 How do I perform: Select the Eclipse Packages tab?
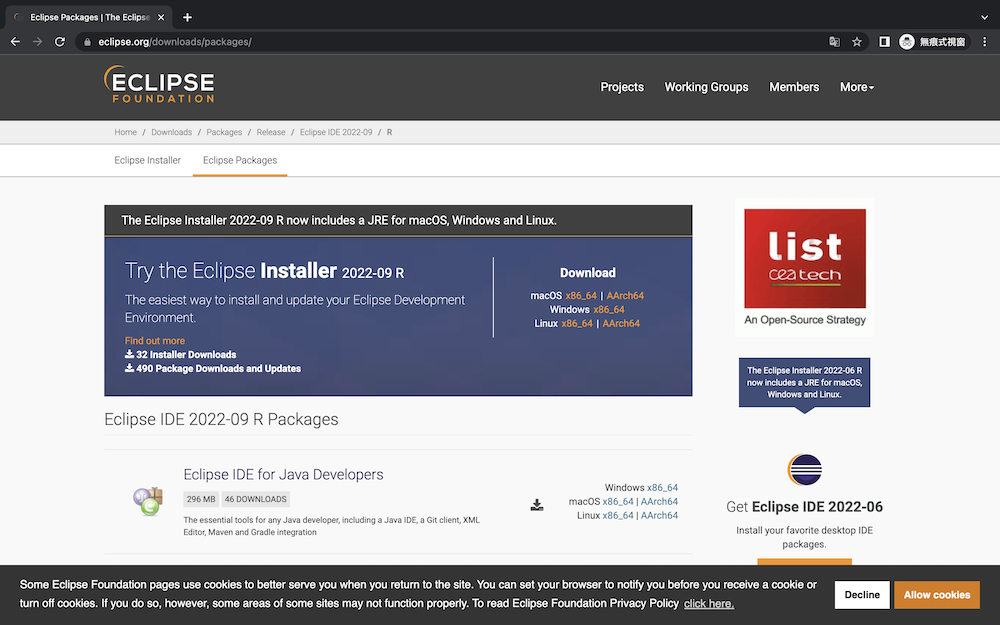pos(240,160)
